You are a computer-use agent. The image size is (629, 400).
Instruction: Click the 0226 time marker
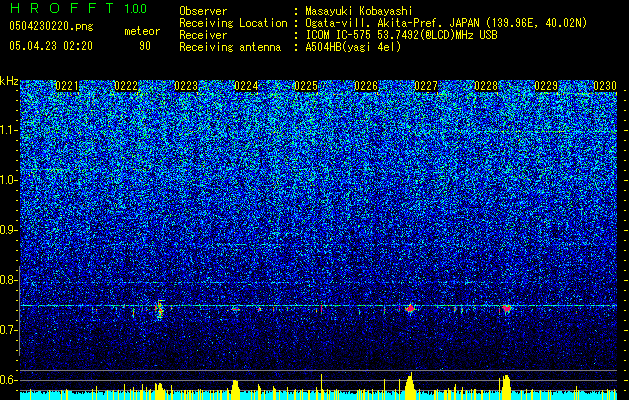(366, 86)
